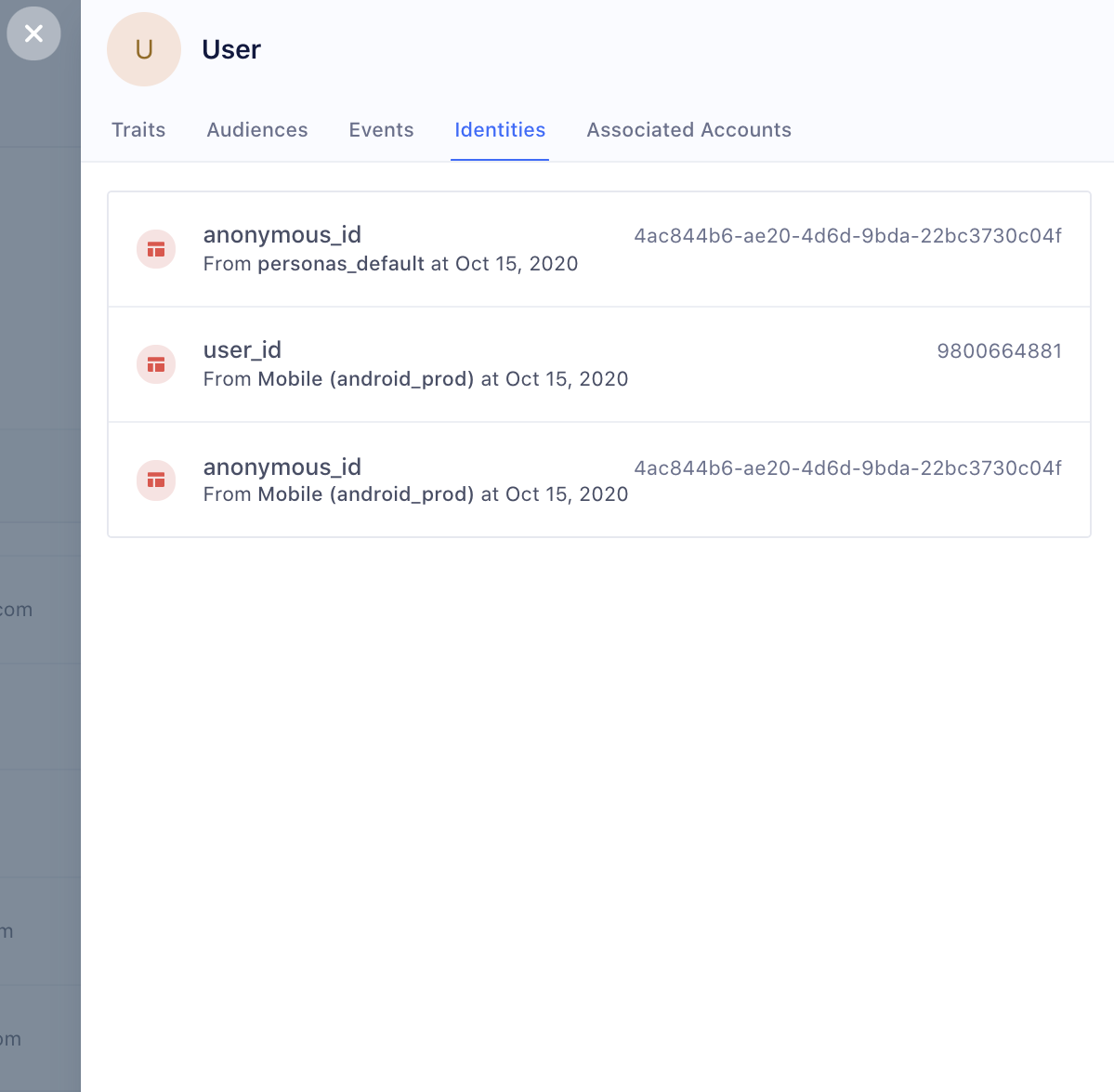Go to the Events tab

(x=382, y=130)
